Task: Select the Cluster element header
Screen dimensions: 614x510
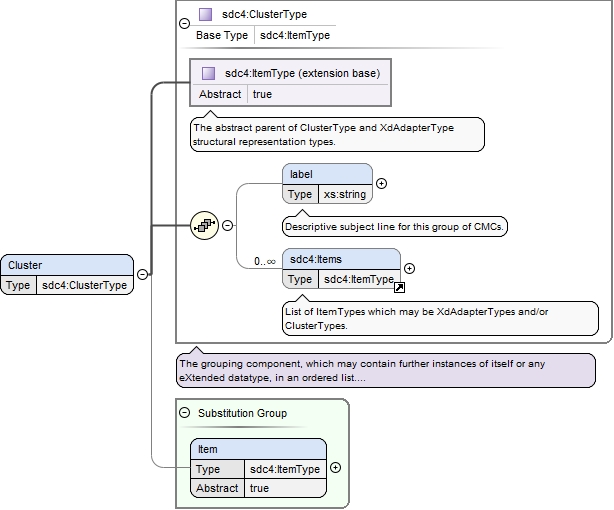Action: pos(67,265)
